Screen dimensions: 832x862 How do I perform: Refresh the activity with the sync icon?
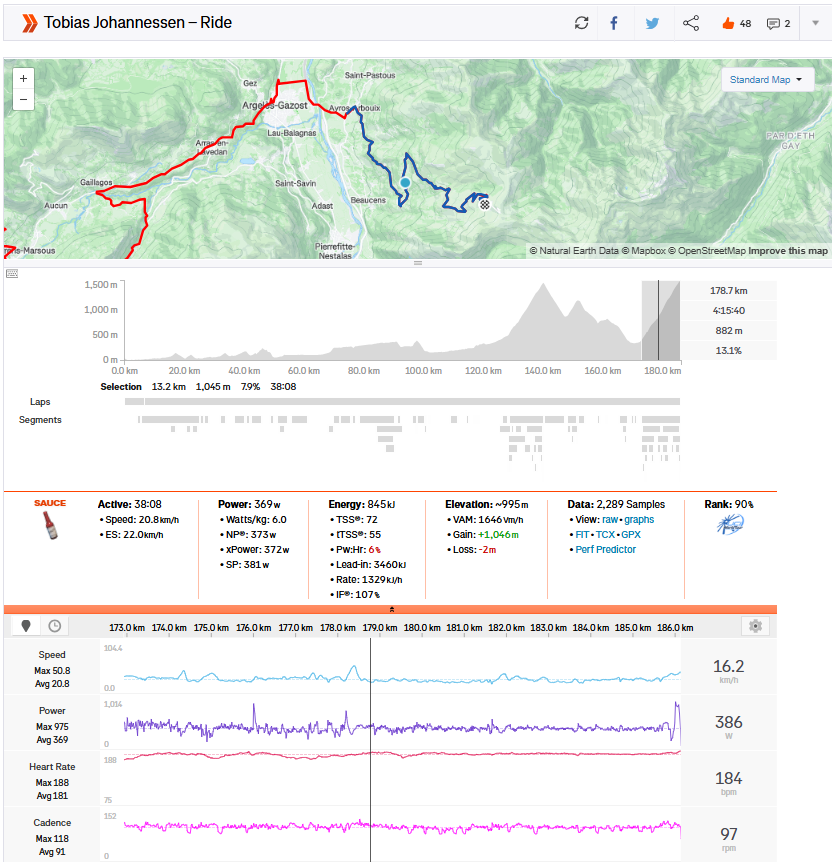click(x=582, y=23)
